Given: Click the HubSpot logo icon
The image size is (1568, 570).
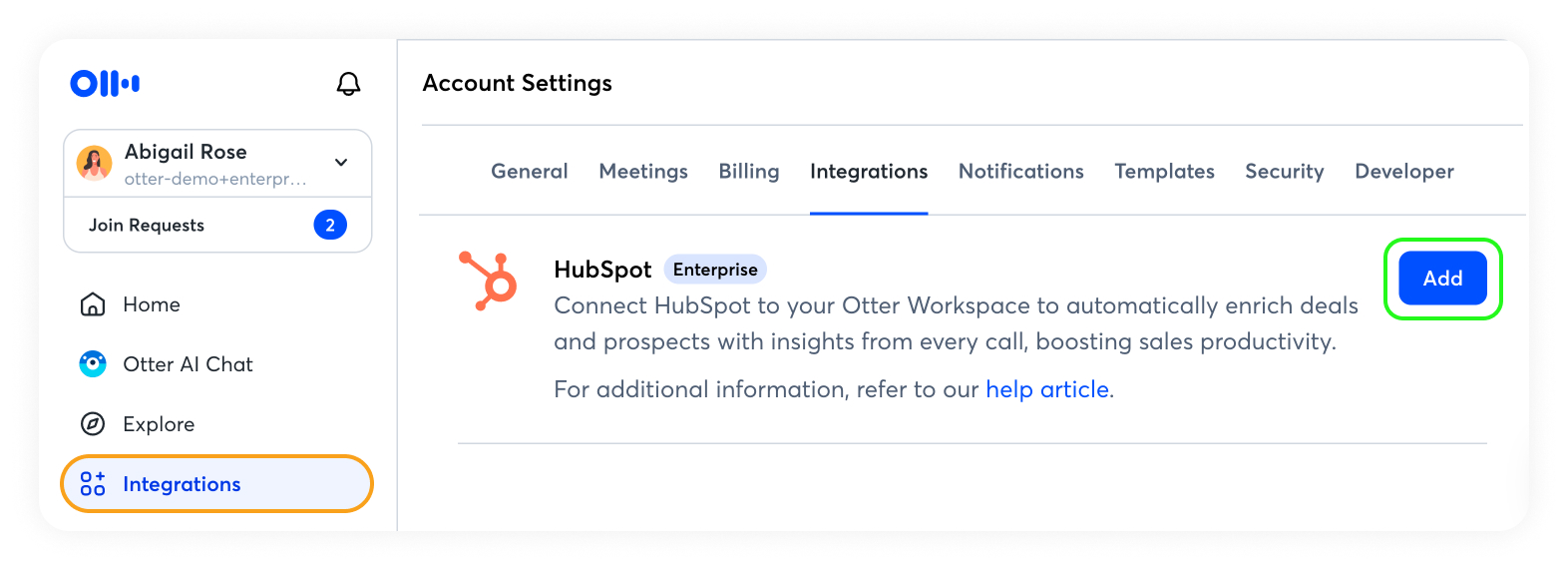Looking at the screenshot, I should tap(489, 281).
